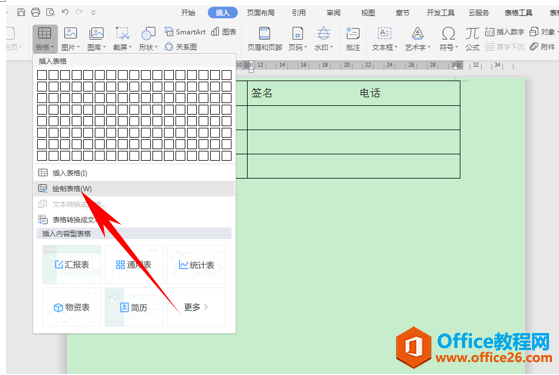Insert a 图表 (Chart)
Screen dimensions: 559x375
tap(224, 32)
